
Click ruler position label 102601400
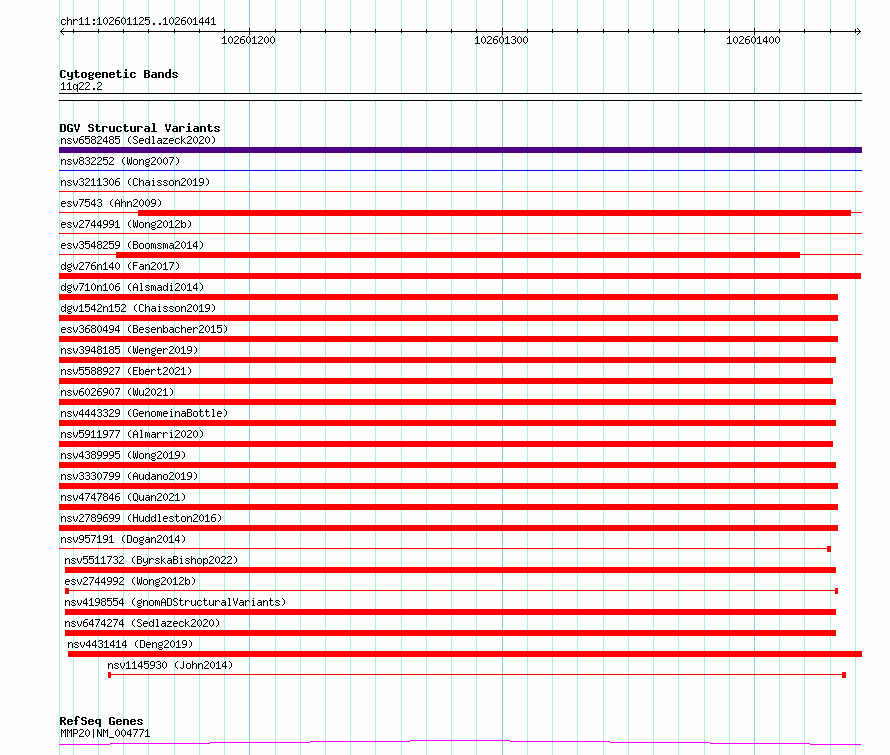pos(753,40)
